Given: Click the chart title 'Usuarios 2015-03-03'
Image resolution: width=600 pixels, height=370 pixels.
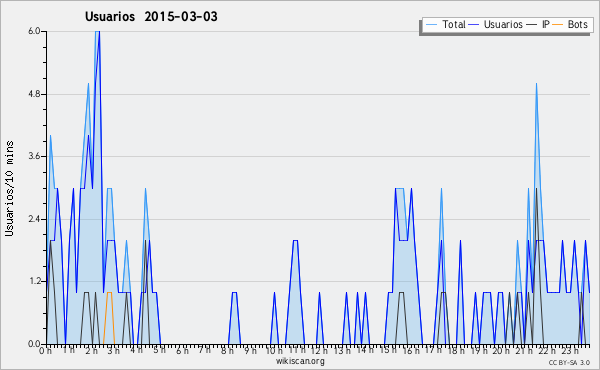Looking at the screenshot, I should click(x=151, y=16).
